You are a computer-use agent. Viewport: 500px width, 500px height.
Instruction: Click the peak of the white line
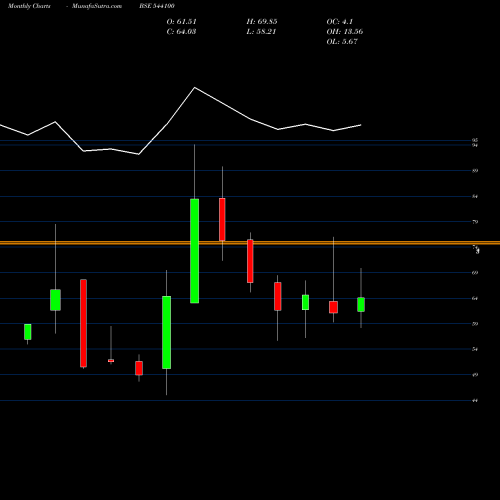[195, 88]
